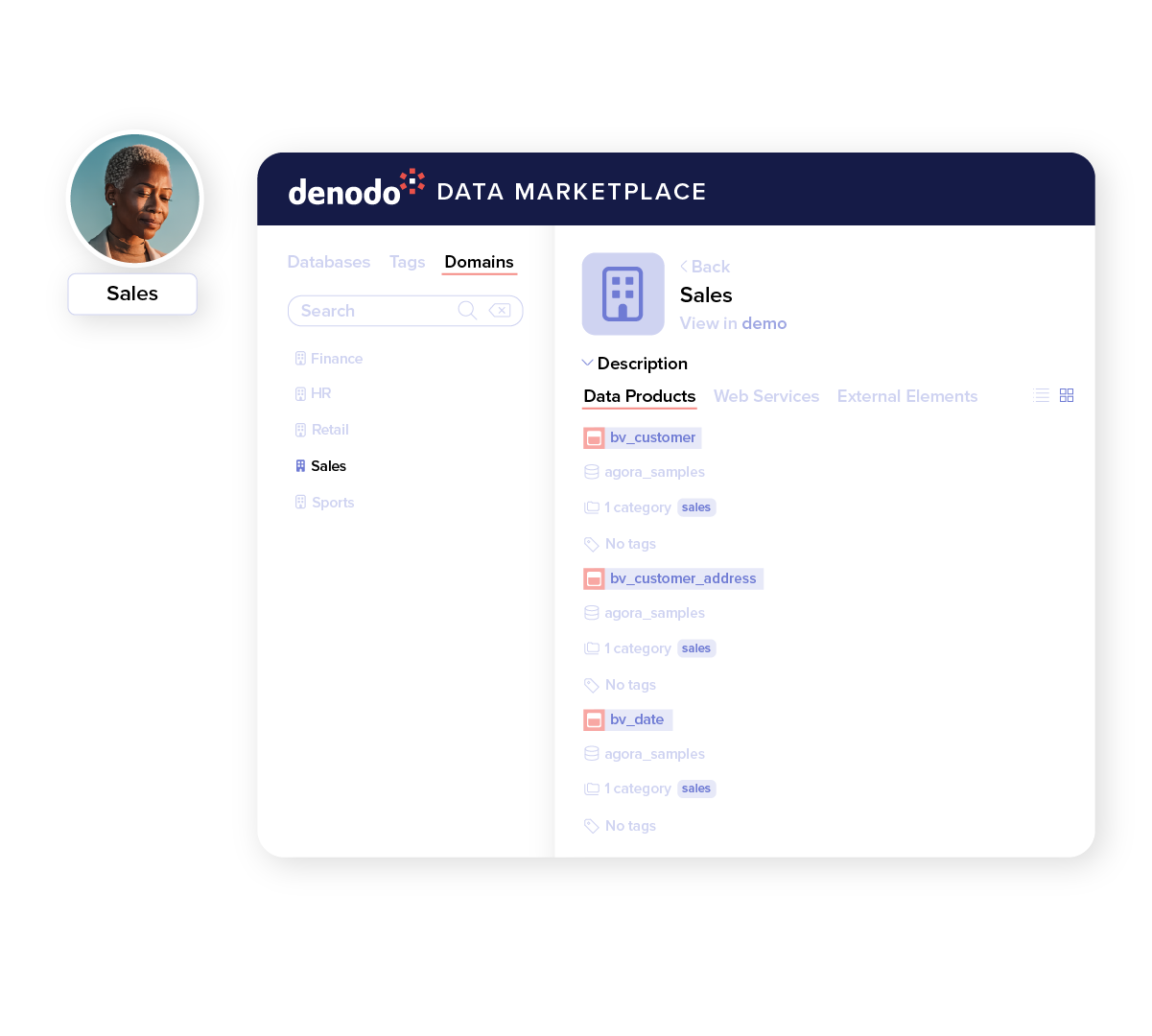Collapse the Description section
Image resolution: width=1152 pixels, height=1036 pixels.
point(587,364)
